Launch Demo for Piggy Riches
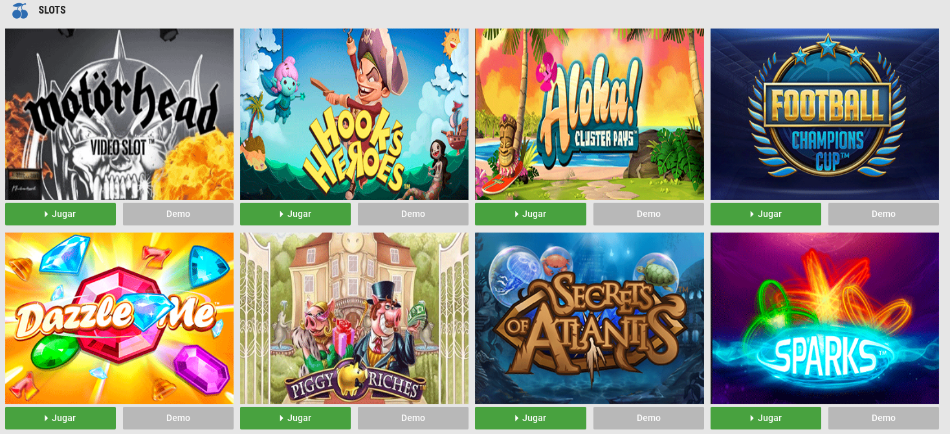 (x=413, y=418)
